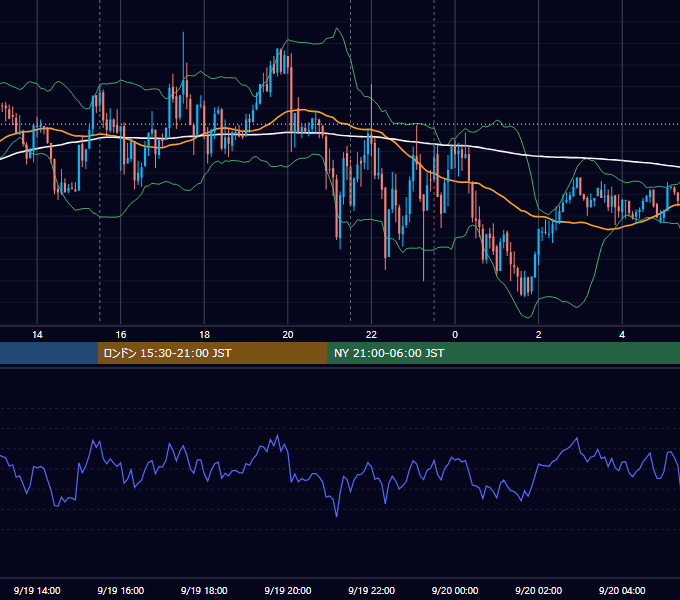Screen dimensions: 680x600
Task: Click the 2 hour label on price chart axis
Action: click(x=538, y=335)
